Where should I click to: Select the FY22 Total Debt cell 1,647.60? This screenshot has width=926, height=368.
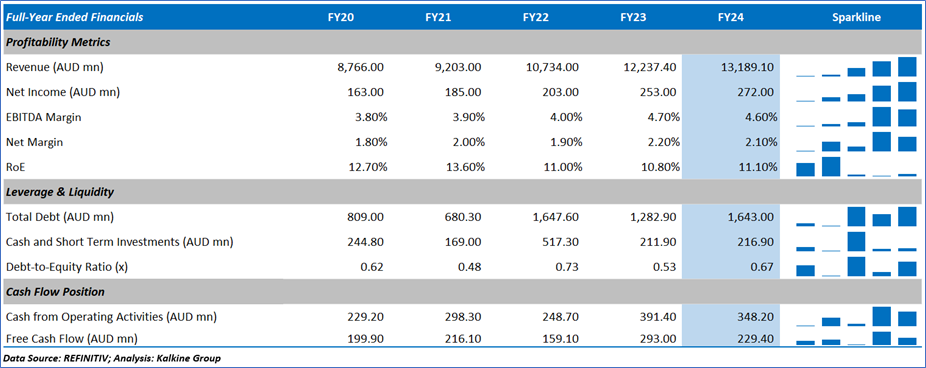555,217
